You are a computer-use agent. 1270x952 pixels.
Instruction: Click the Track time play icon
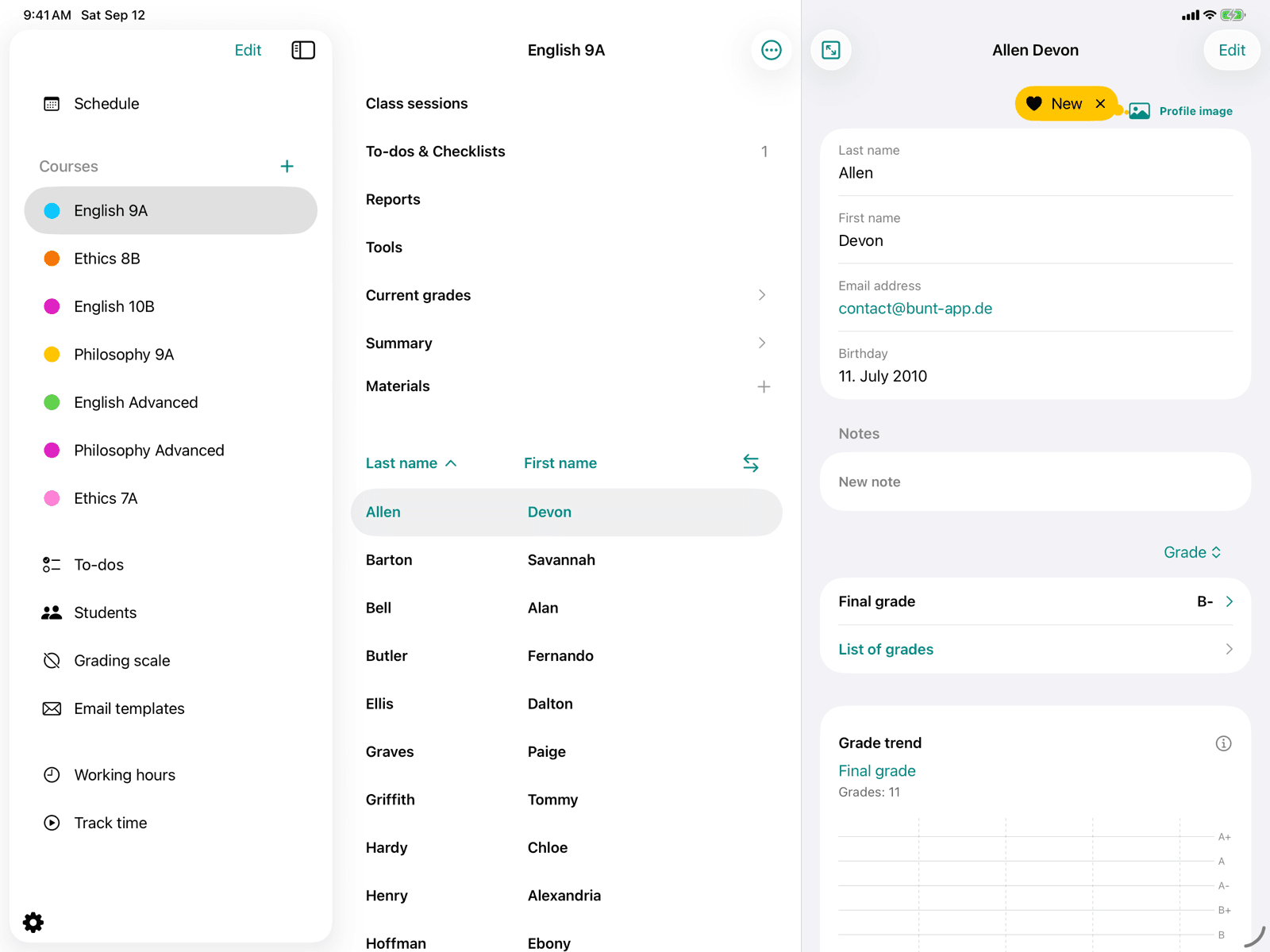click(x=52, y=823)
